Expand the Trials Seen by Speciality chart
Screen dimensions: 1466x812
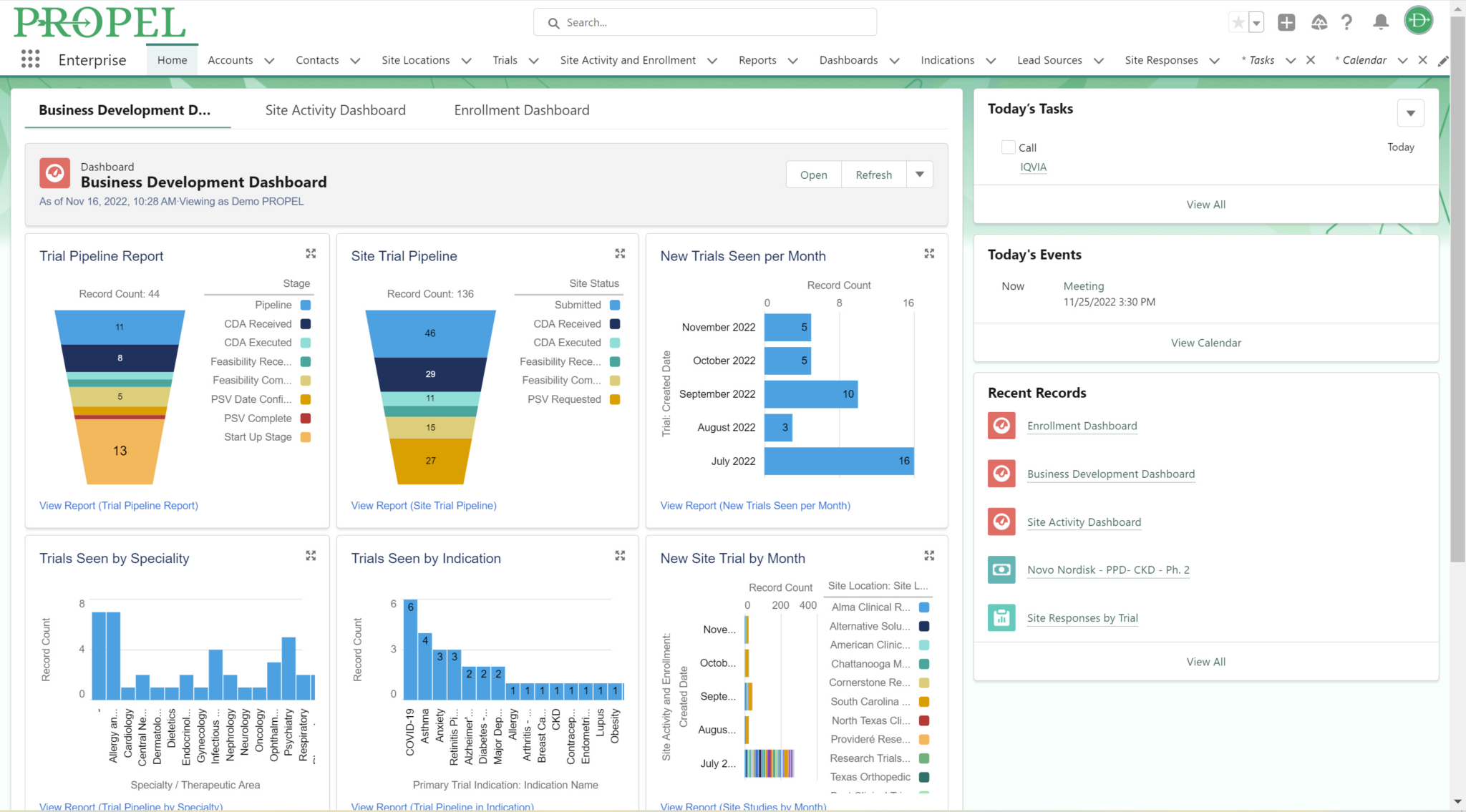click(x=311, y=556)
